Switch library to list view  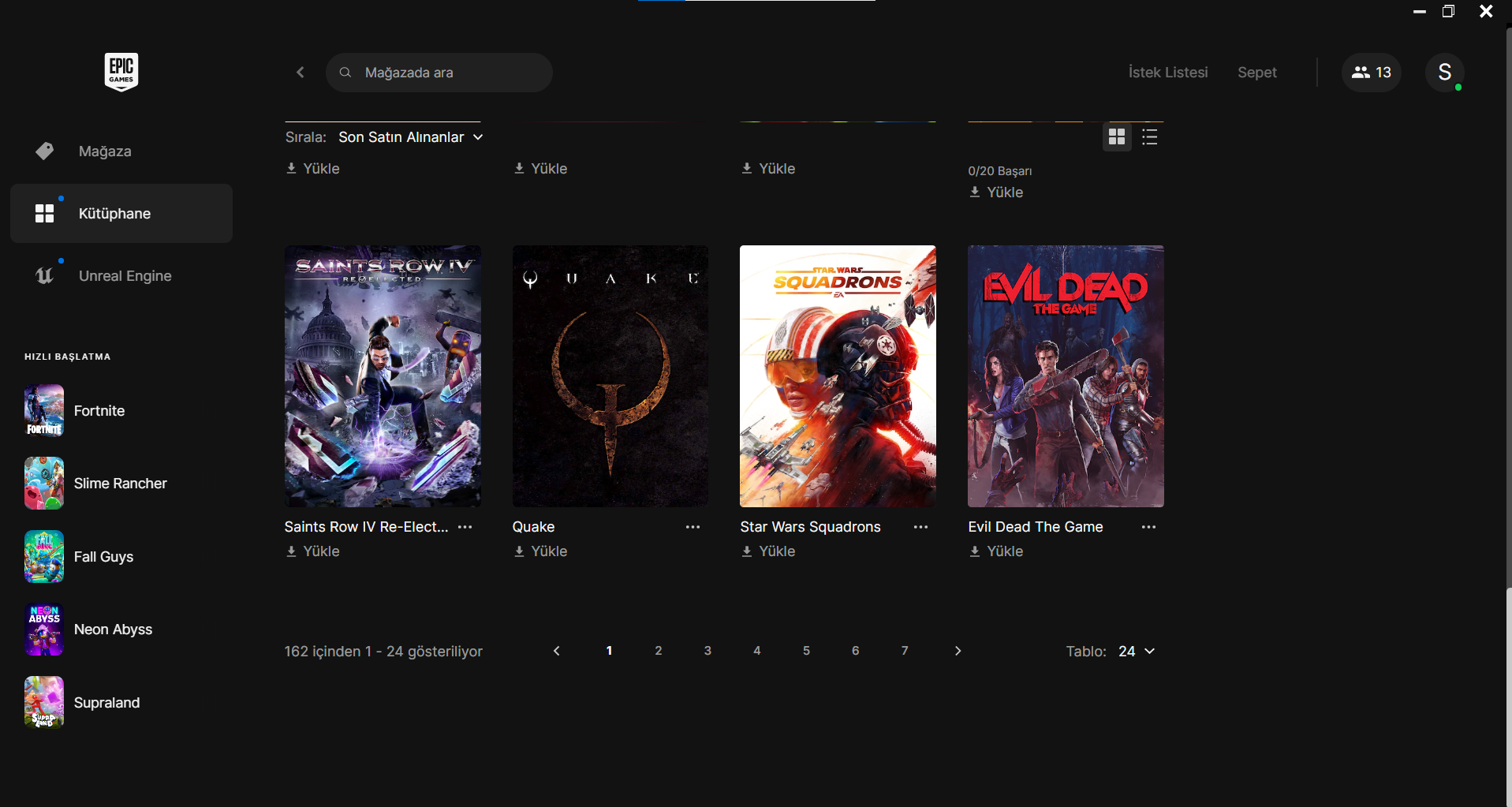(1150, 137)
